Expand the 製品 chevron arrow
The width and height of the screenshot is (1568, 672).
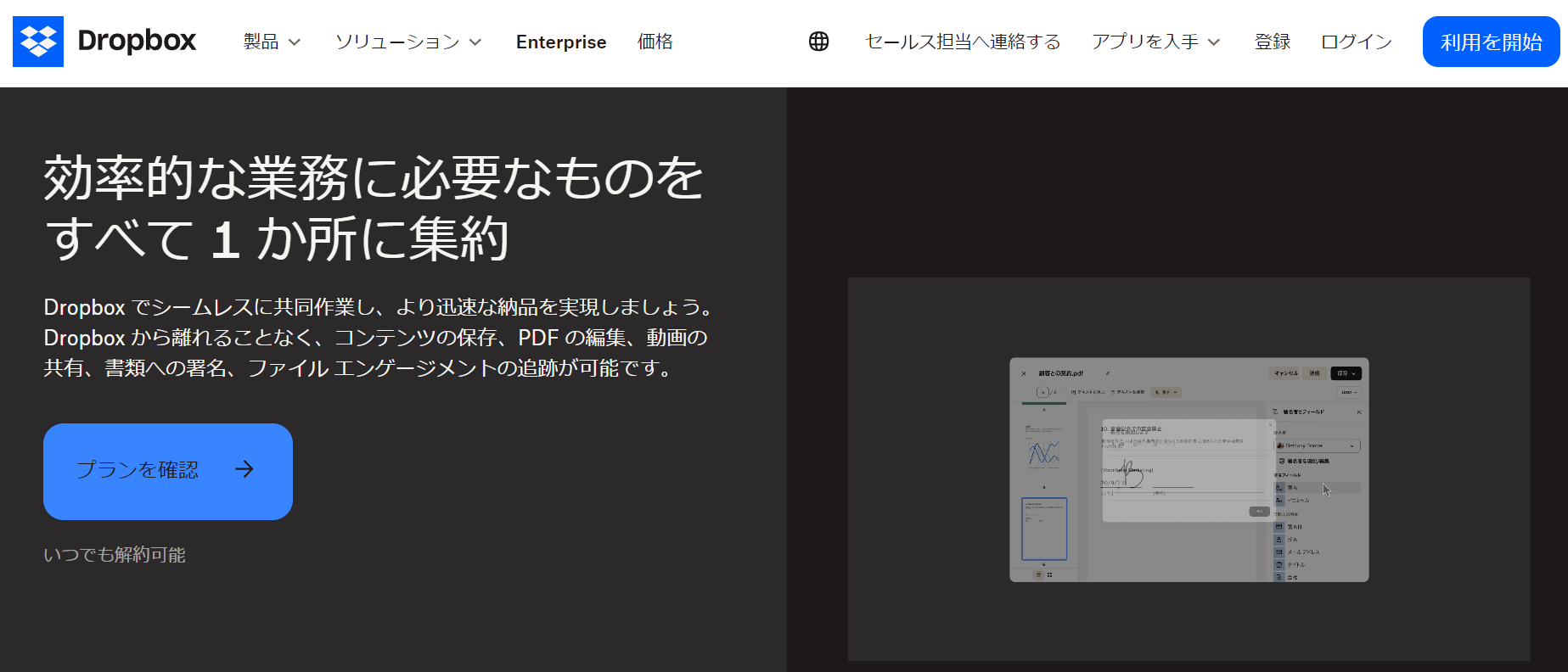(x=295, y=42)
